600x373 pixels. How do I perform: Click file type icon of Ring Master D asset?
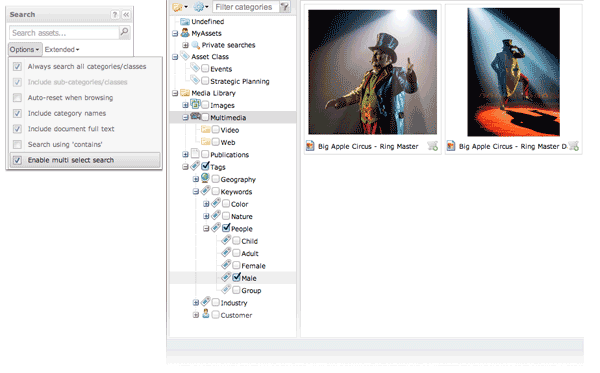(451, 146)
